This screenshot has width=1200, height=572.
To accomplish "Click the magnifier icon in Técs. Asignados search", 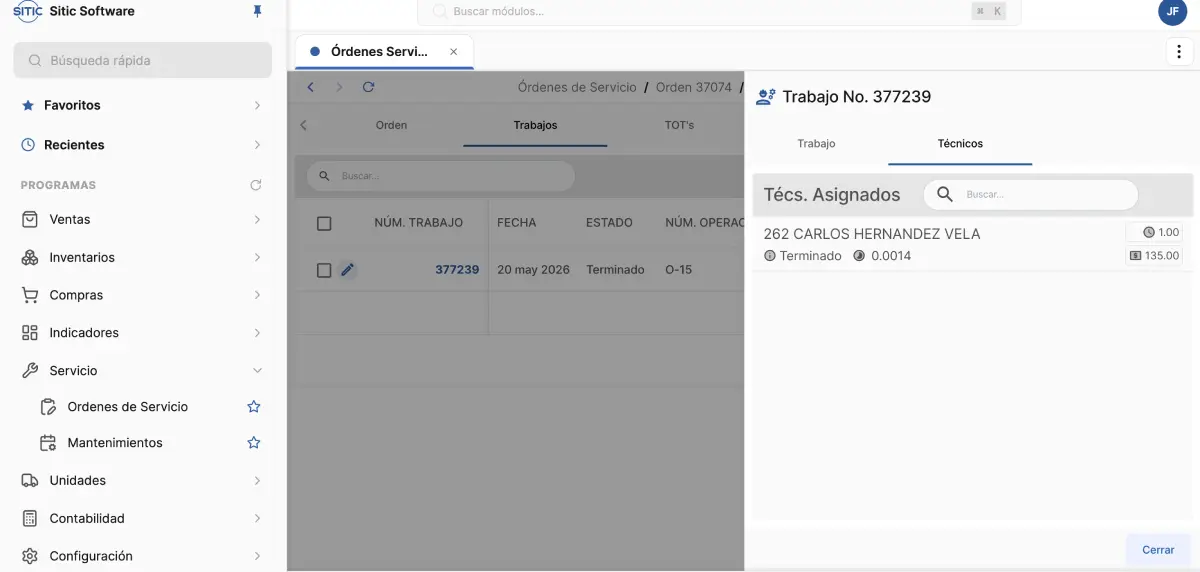I will point(945,194).
